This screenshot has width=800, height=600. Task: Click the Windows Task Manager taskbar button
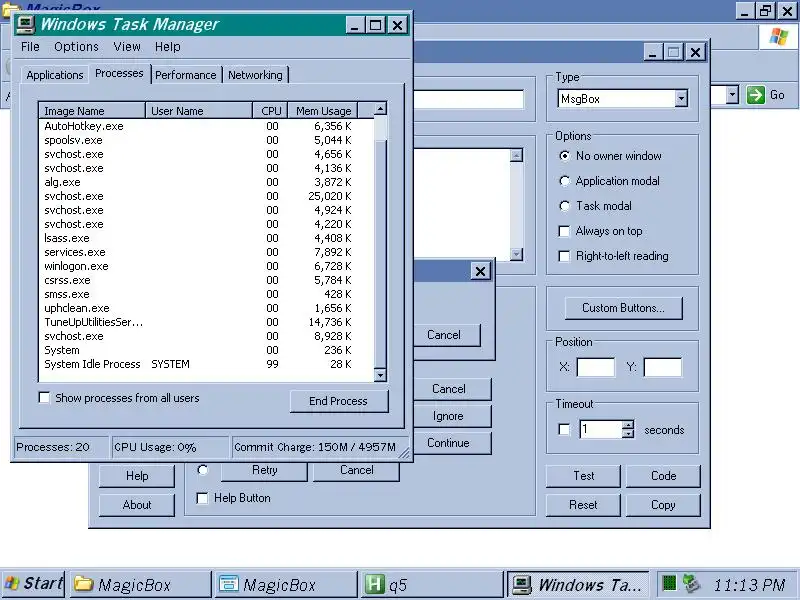[578, 584]
